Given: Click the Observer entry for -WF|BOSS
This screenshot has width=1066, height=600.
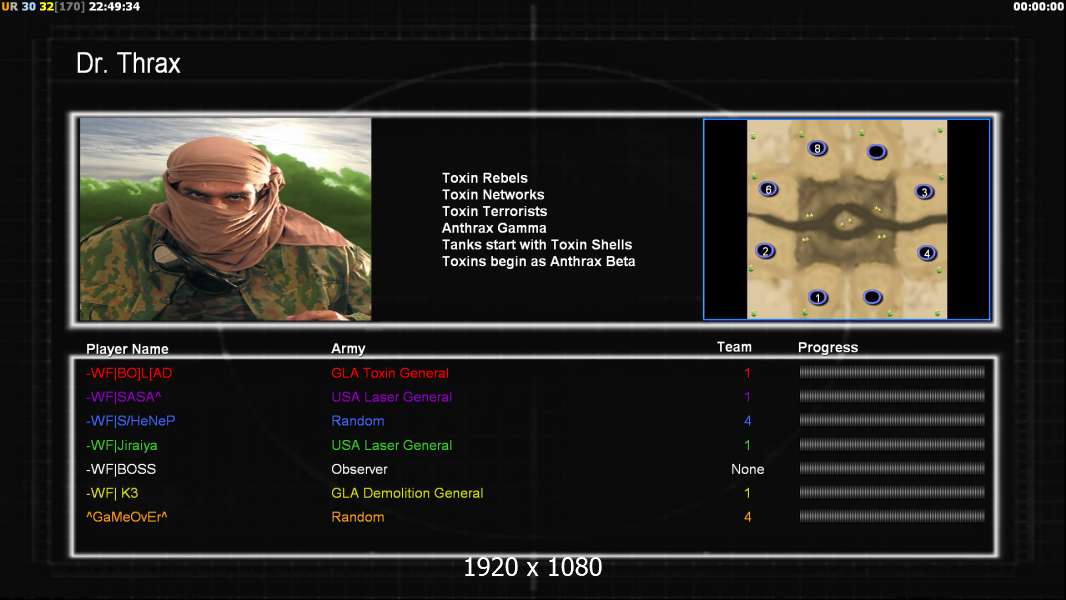Looking at the screenshot, I should point(359,470).
